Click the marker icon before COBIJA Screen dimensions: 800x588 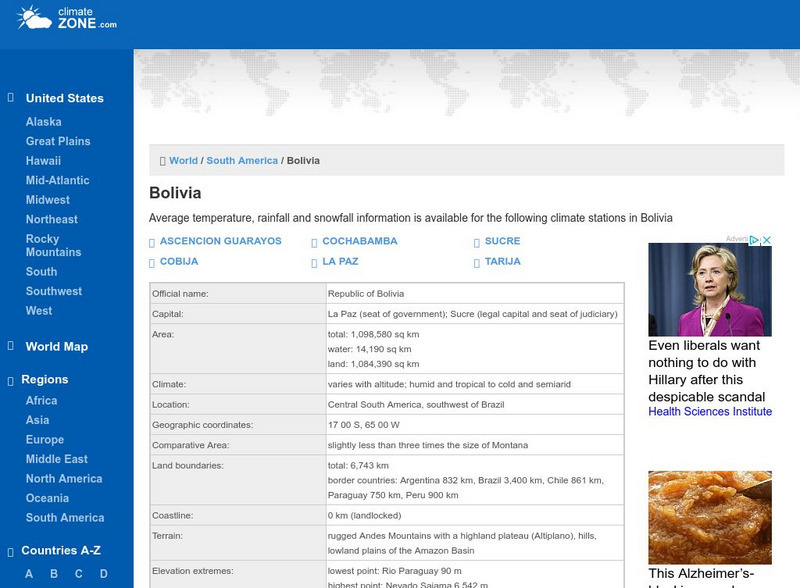coord(152,263)
